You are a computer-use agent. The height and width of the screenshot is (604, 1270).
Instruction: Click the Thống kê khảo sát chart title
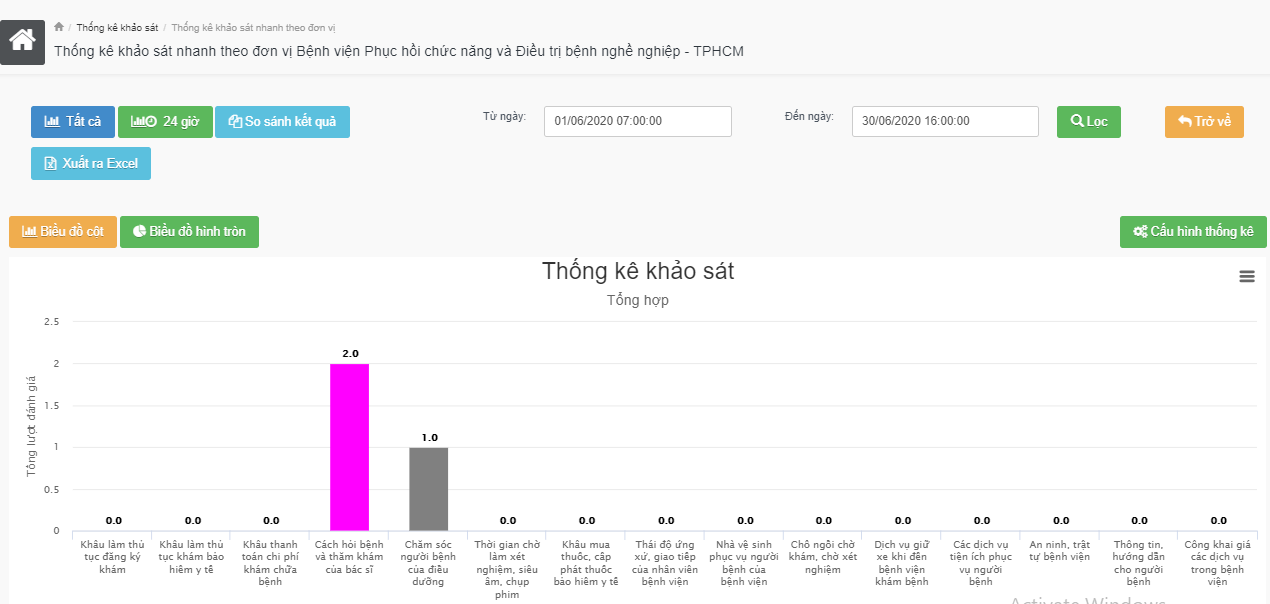coord(638,271)
